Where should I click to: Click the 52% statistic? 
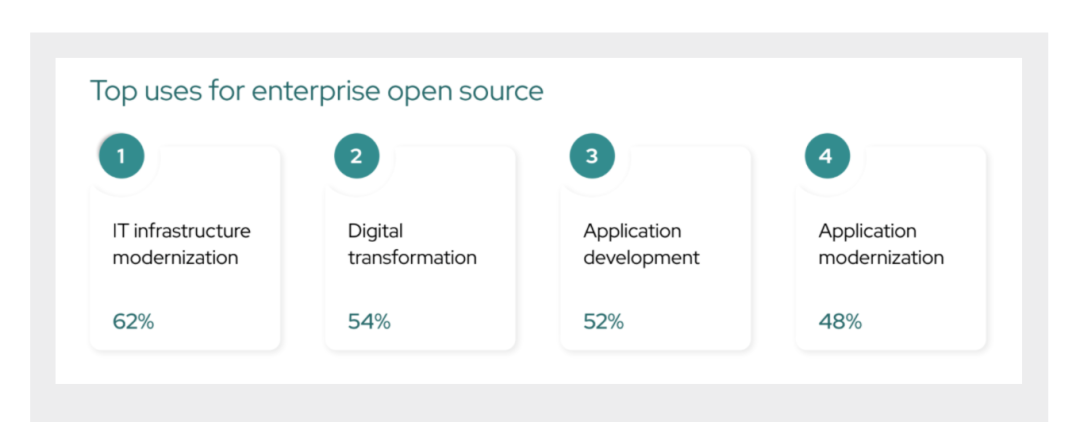[604, 322]
